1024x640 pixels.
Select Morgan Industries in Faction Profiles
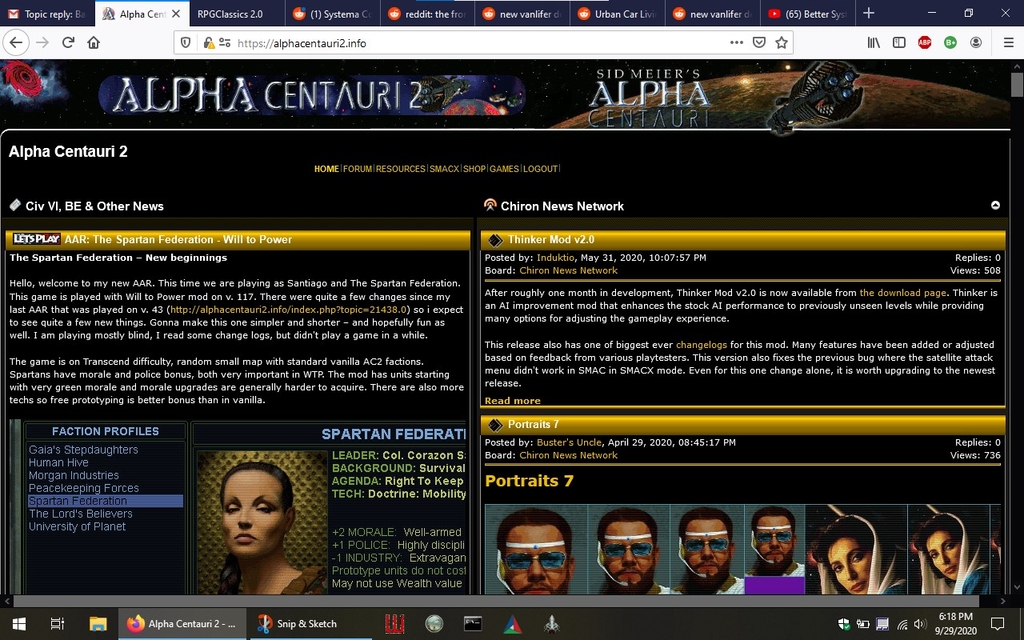tap(74, 476)
